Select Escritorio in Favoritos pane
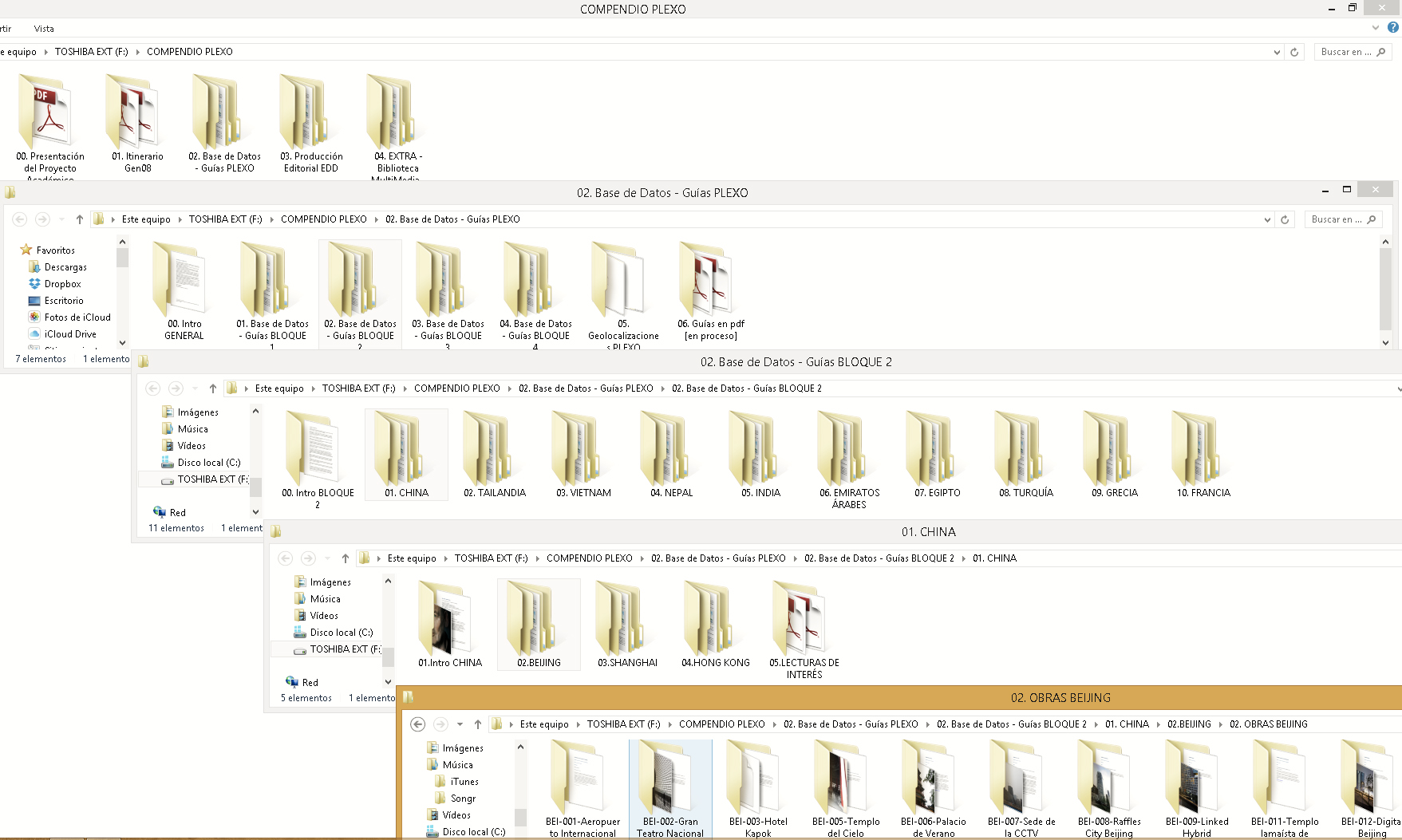 click(x=64, y=301)
